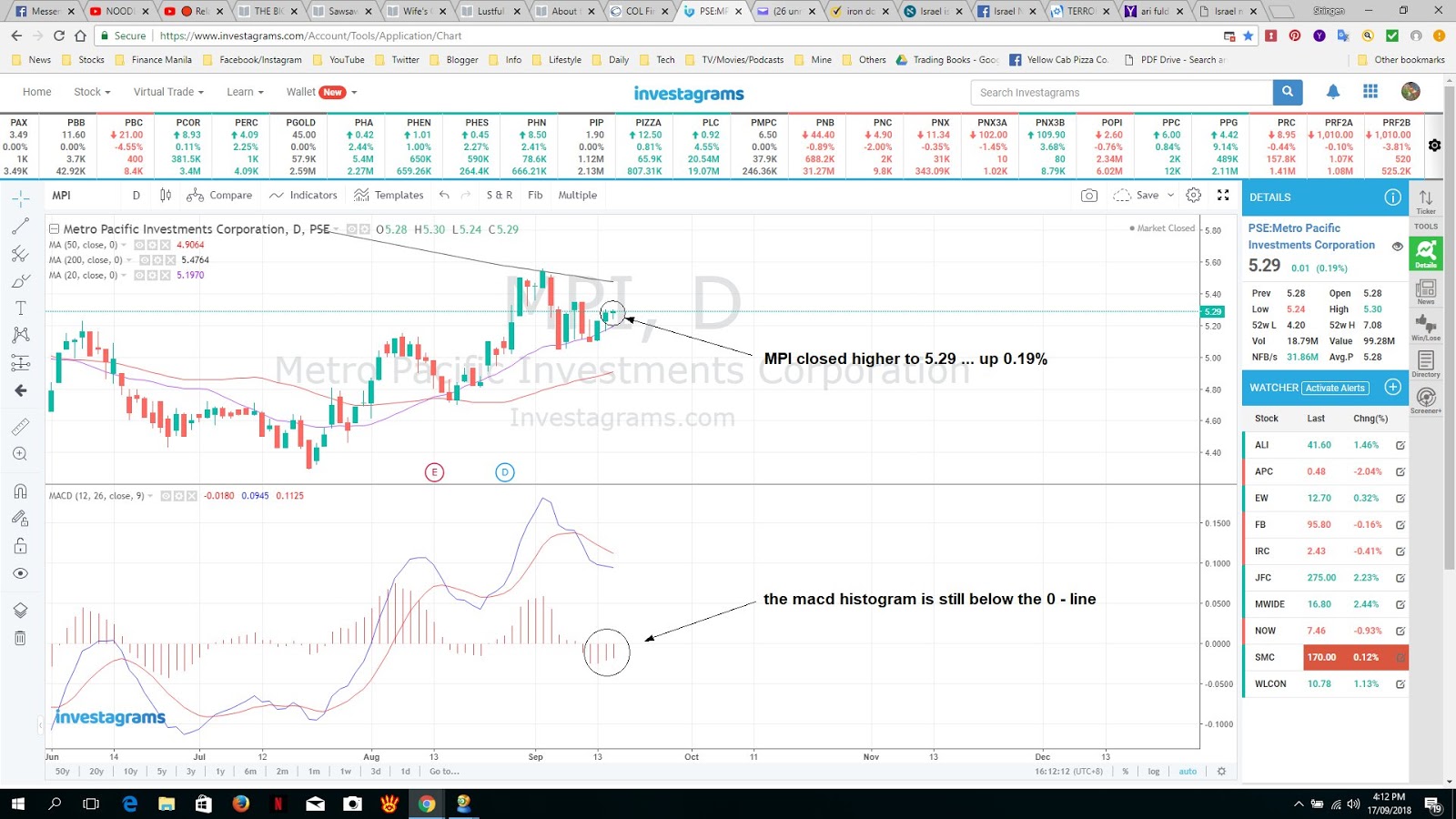The image size is (1456, 819).
Task: Take a chart snapshot with camera icon
Action: point(1089,195)
